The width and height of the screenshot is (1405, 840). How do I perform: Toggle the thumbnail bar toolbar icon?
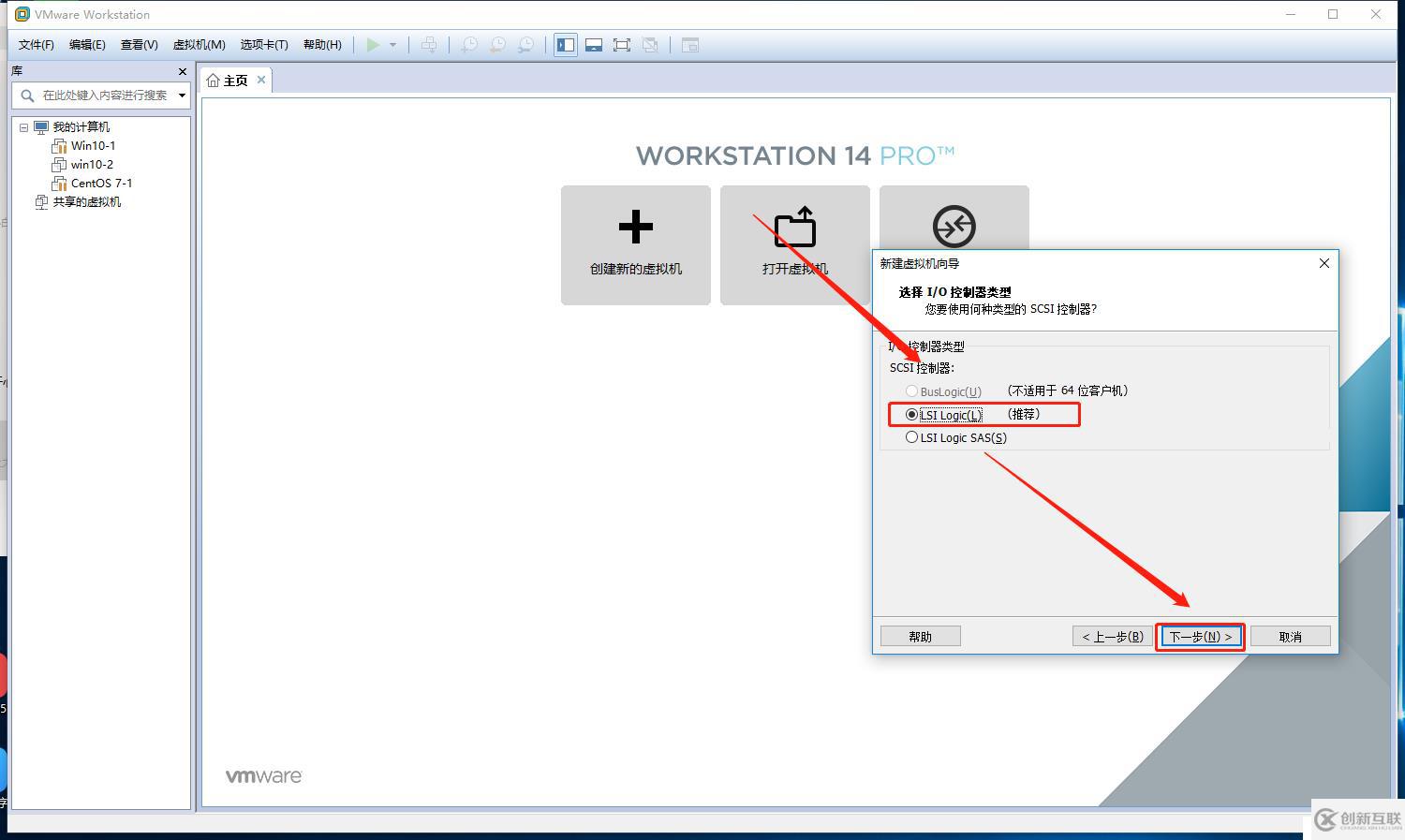[x=594, y=45]
